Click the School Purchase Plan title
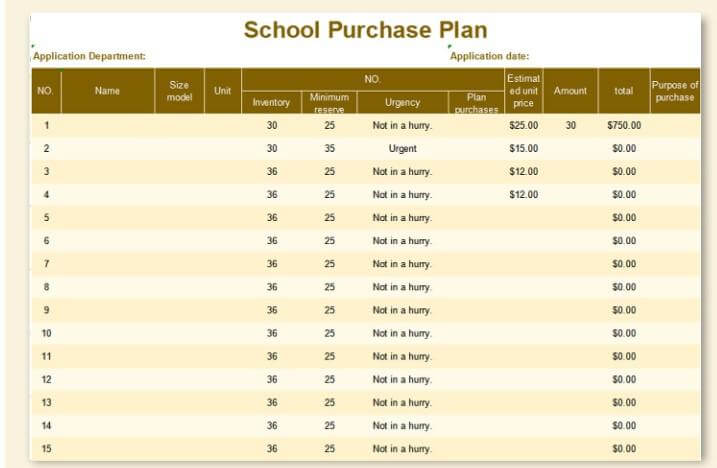 pyautogui.click(x=365, y=30)
